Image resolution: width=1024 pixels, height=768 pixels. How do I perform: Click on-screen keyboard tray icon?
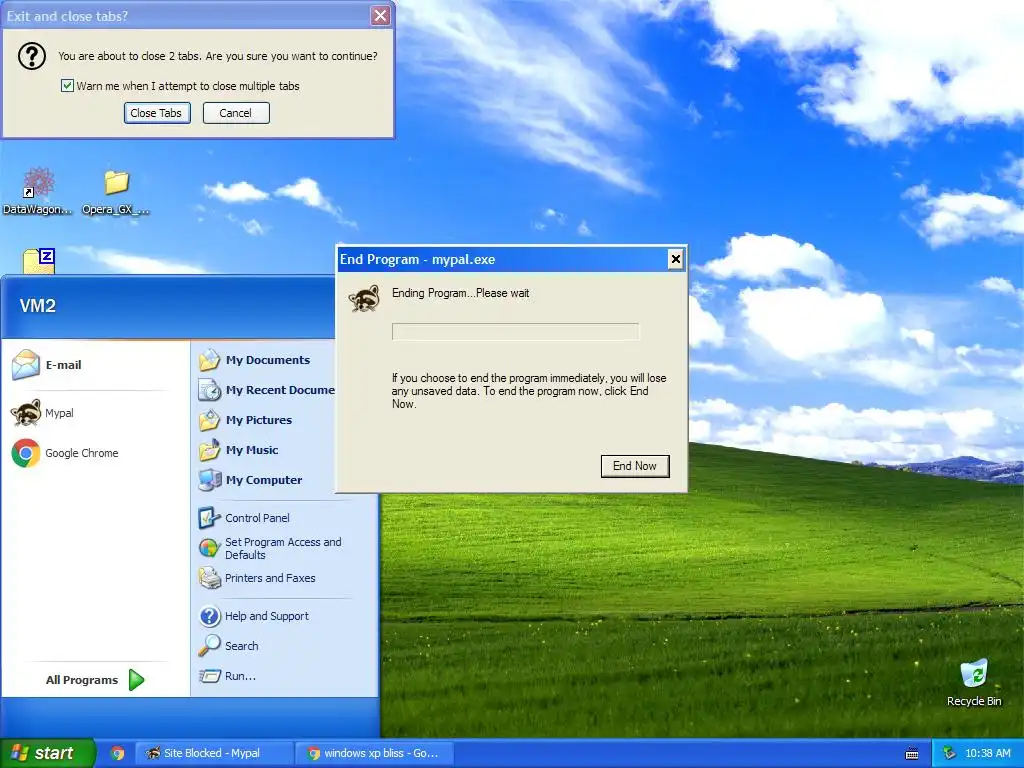point(912,754)
